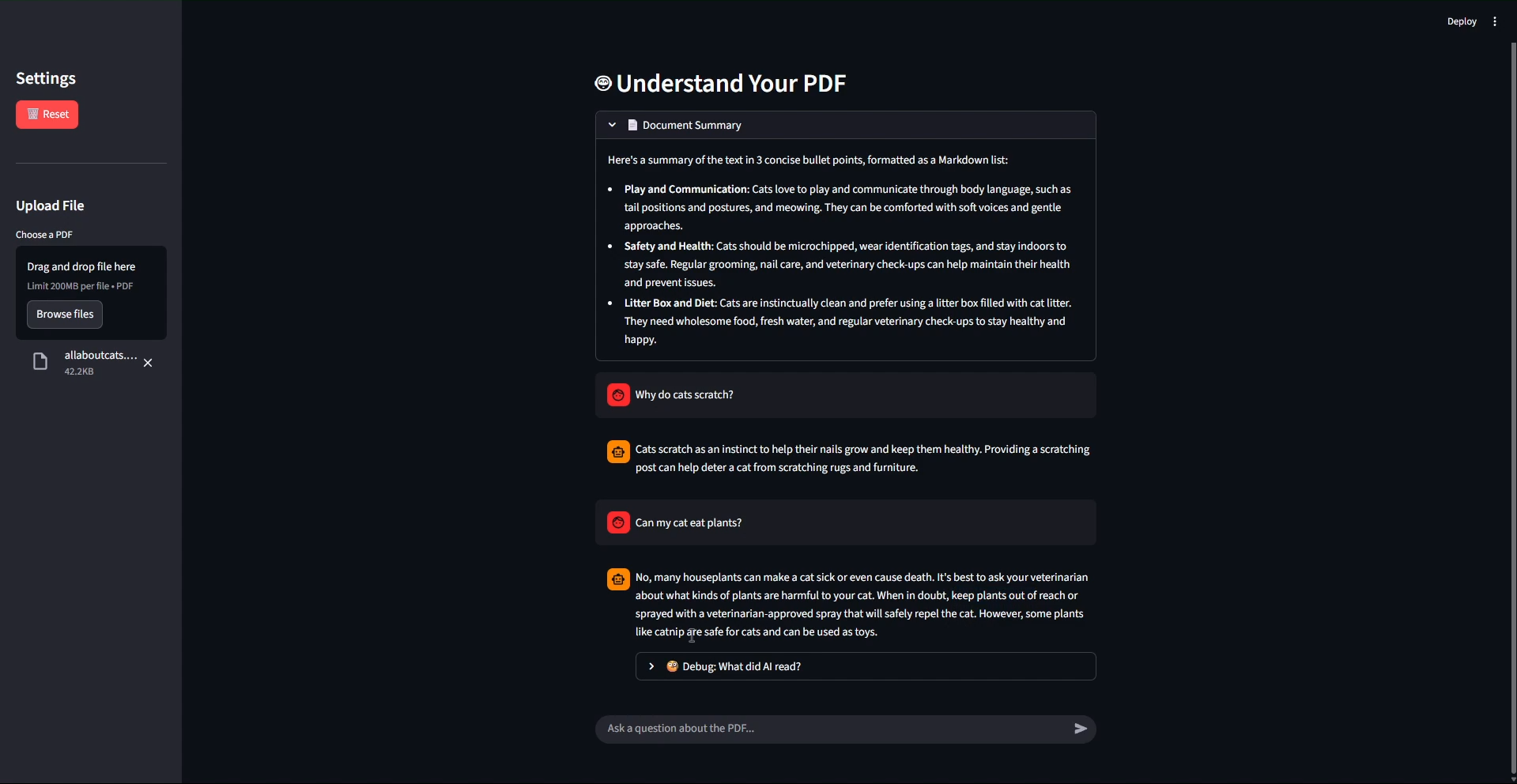Click the robot avatar of the scratching answer
Image resolution: width=1517 pixels, height=784 pixels.
618,452
